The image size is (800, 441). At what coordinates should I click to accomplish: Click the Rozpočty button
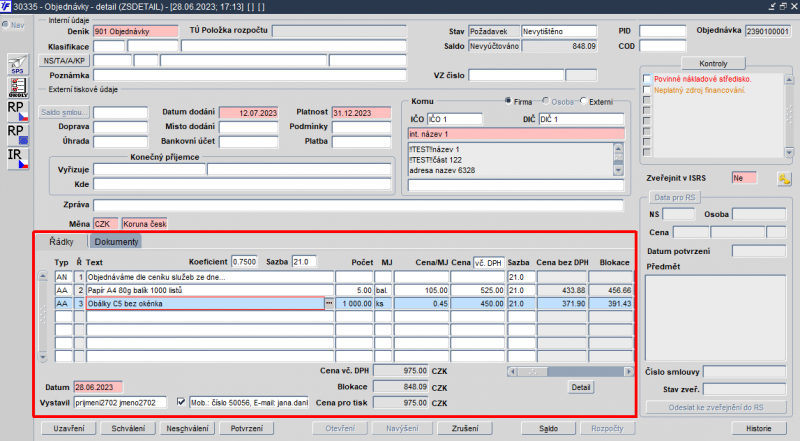[x=607, y=428]
